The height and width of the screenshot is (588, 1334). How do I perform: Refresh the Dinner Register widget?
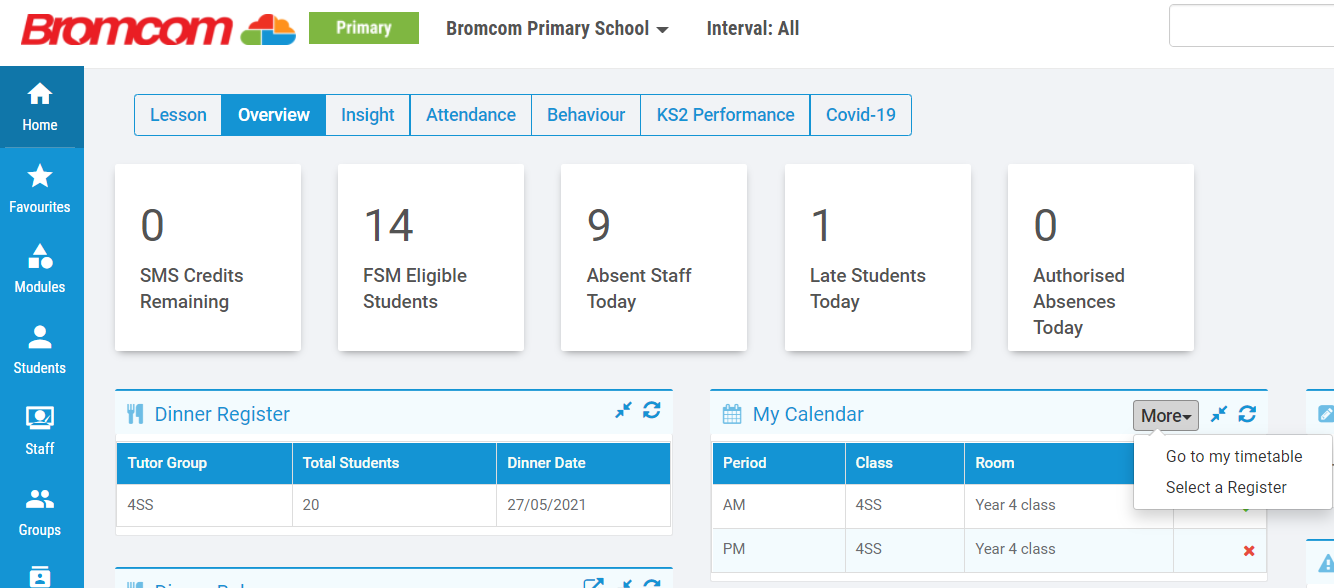pyautogui.click(x=652, y=410)
